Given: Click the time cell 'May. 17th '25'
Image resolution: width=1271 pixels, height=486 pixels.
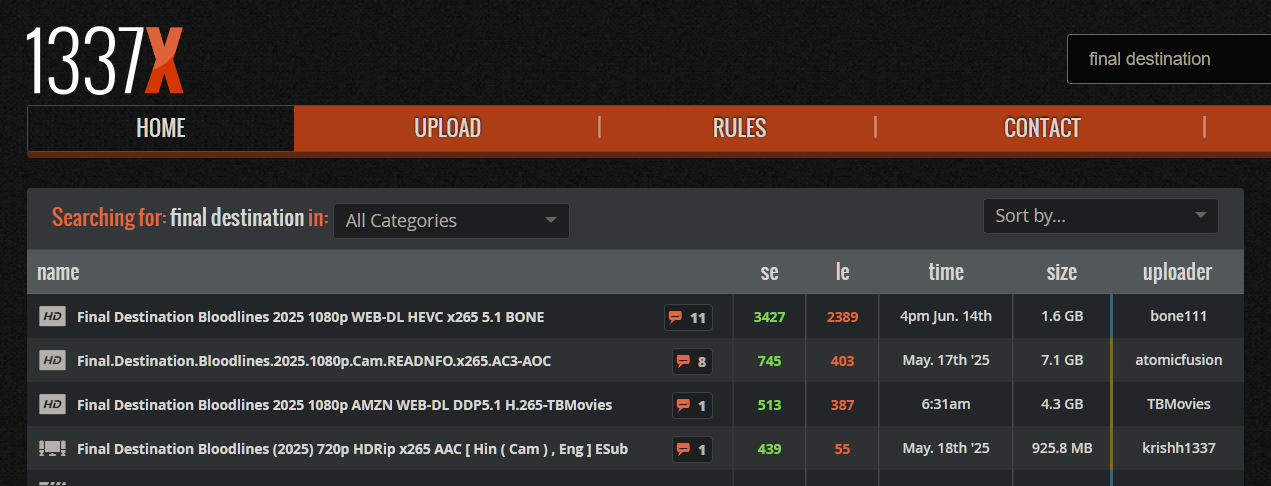Looking at the screenshot, I should 946,360.
